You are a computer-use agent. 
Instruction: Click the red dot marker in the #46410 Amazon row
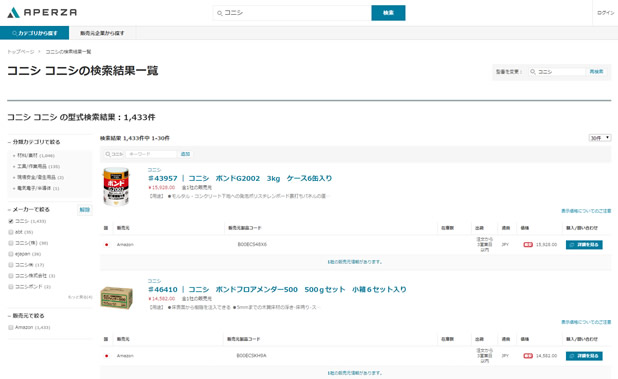point(106,356)
